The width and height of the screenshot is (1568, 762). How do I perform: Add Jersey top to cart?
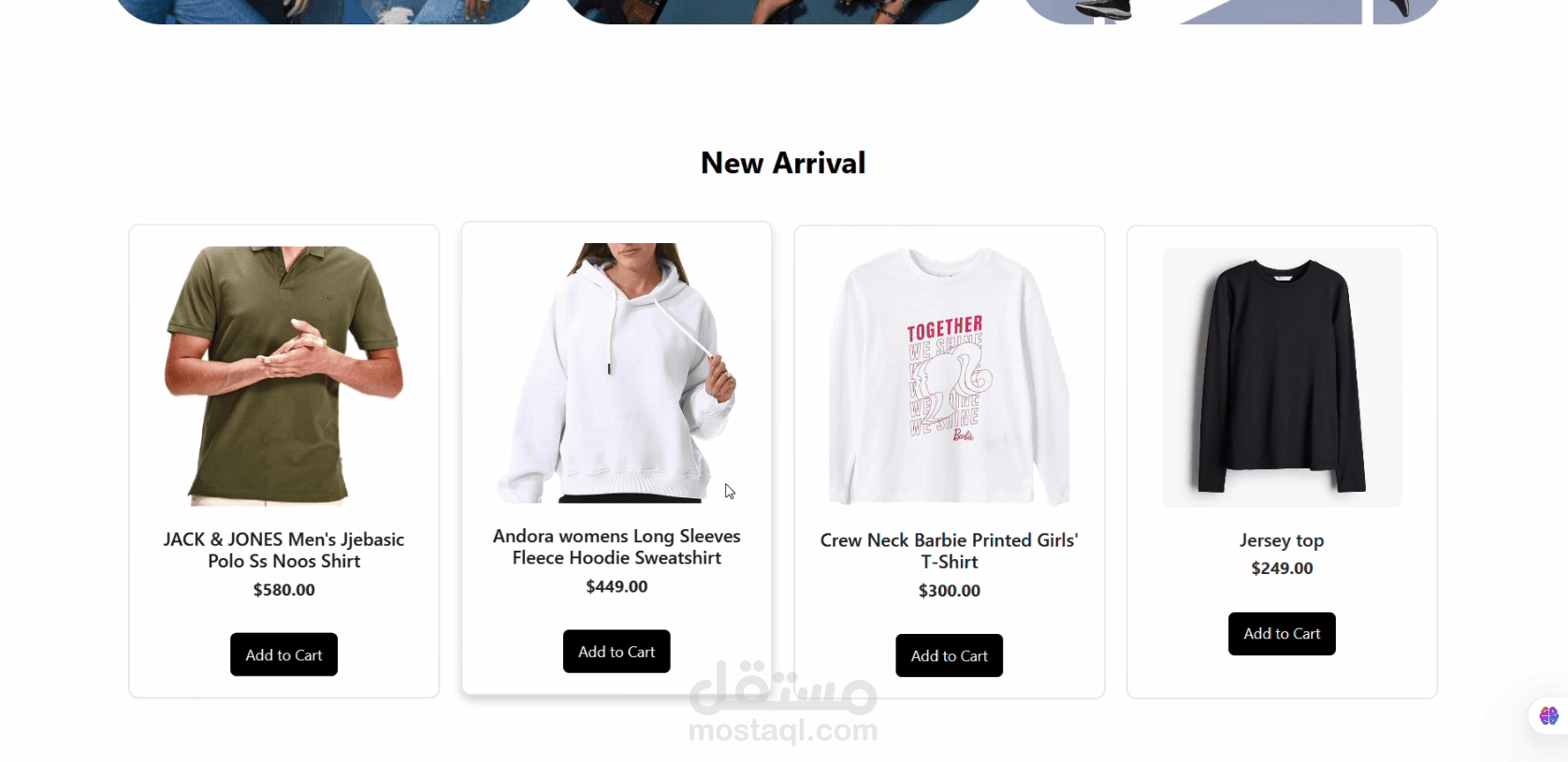coord(1282,634)
